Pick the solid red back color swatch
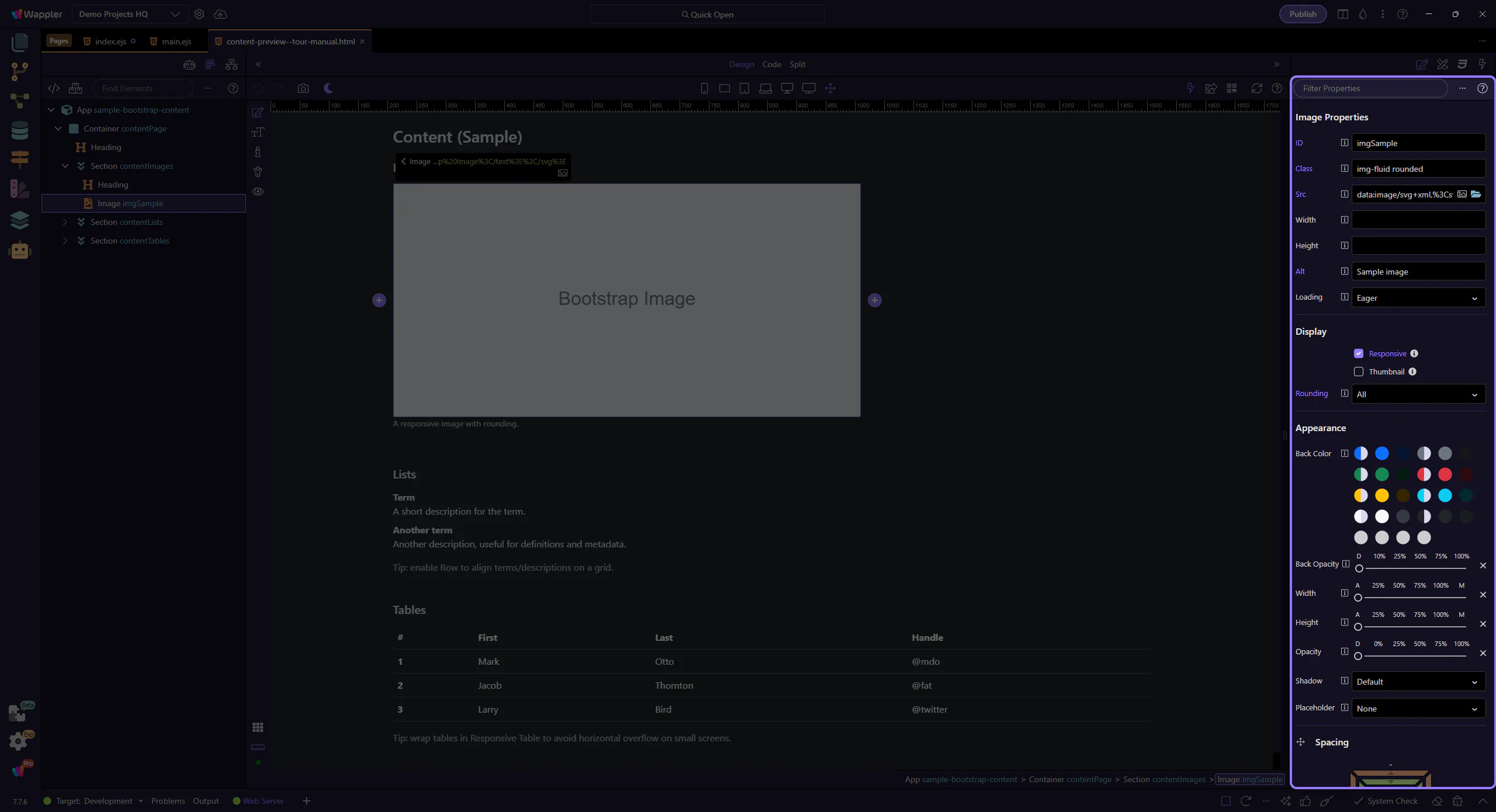The image size is (1496, 812). (x=1445, y=474)
